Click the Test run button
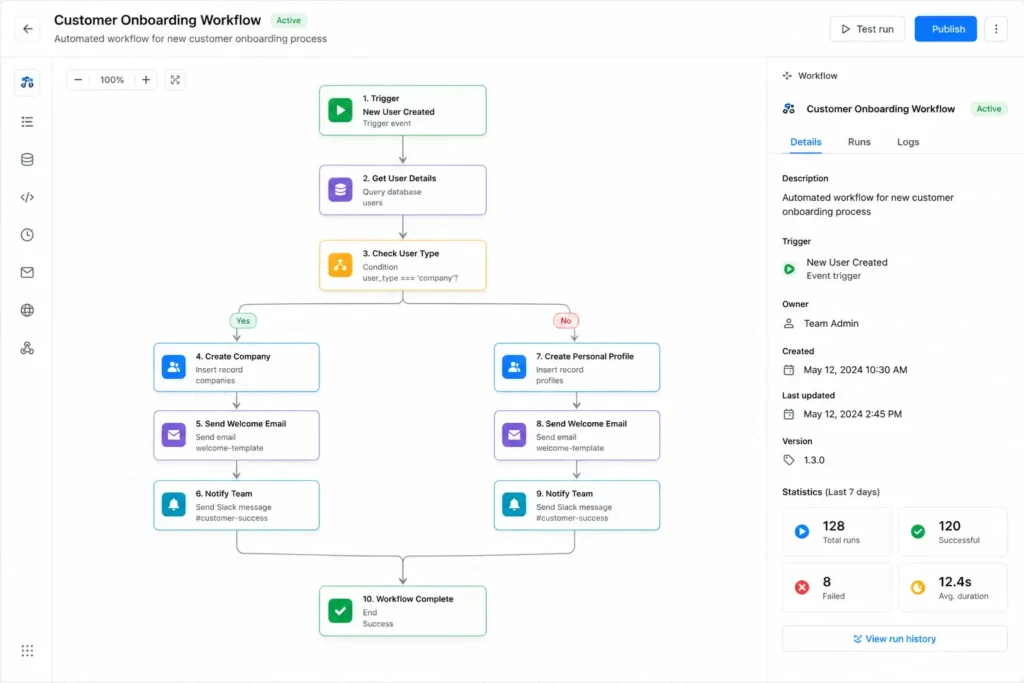Screen dimensions: 1024x683 [x=867, y=29]
